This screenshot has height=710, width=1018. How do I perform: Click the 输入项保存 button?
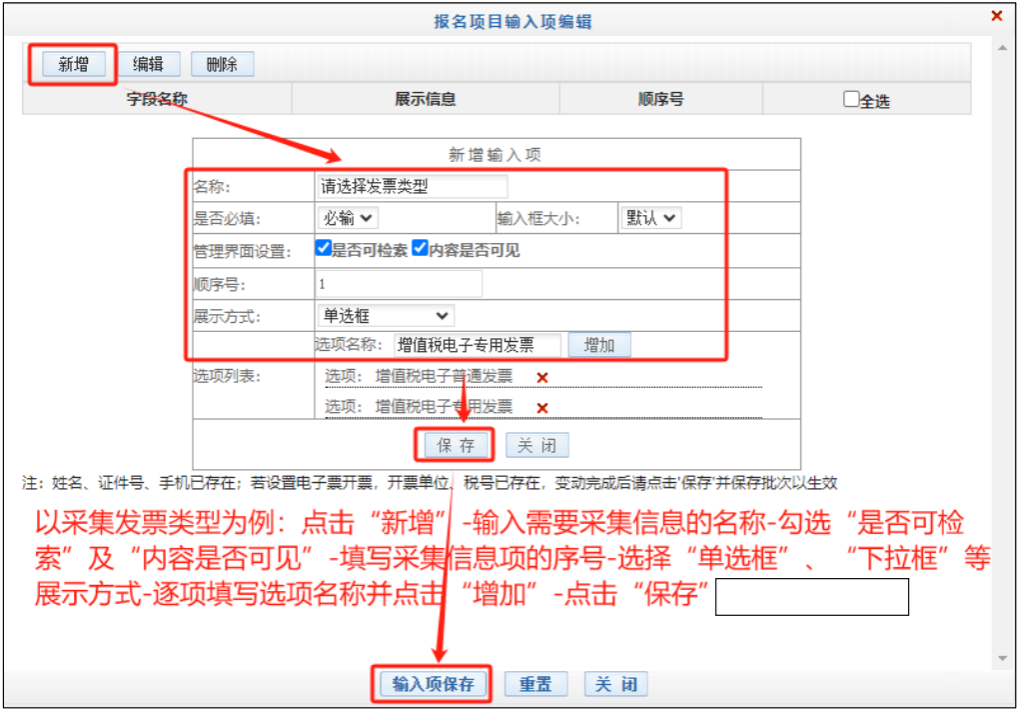[433, 684]
